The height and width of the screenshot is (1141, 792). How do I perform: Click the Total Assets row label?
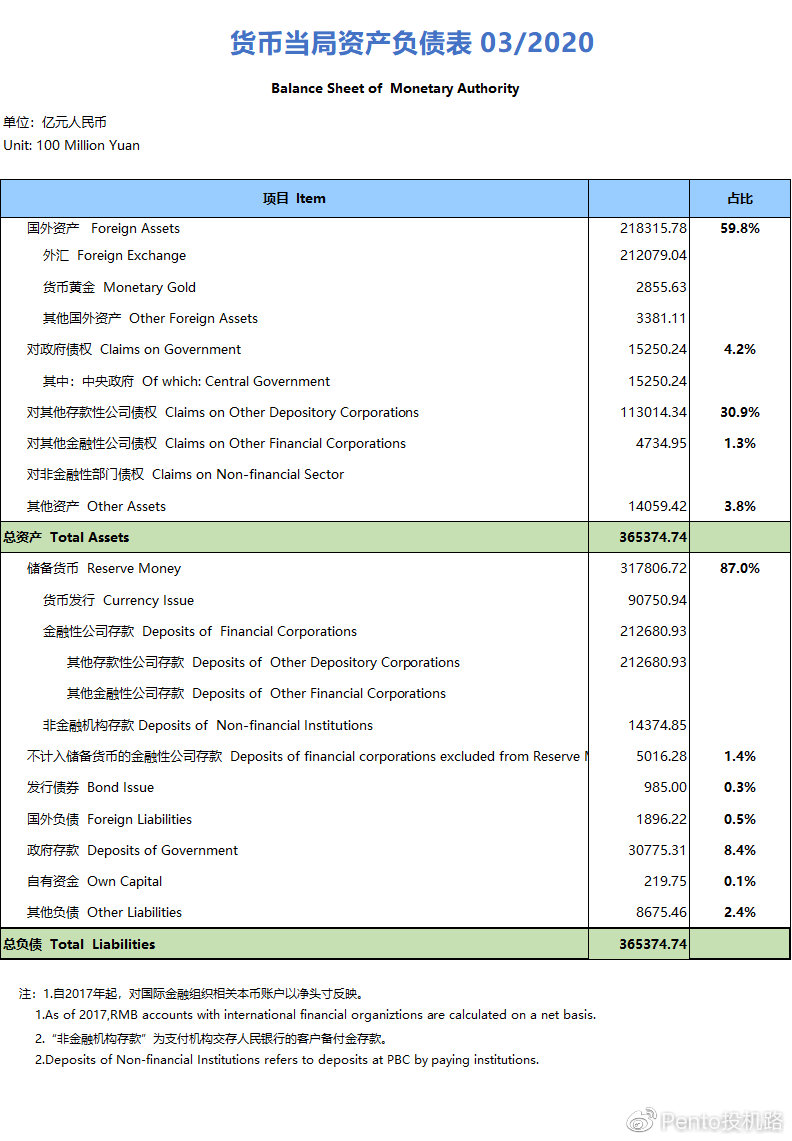point(66,537)
